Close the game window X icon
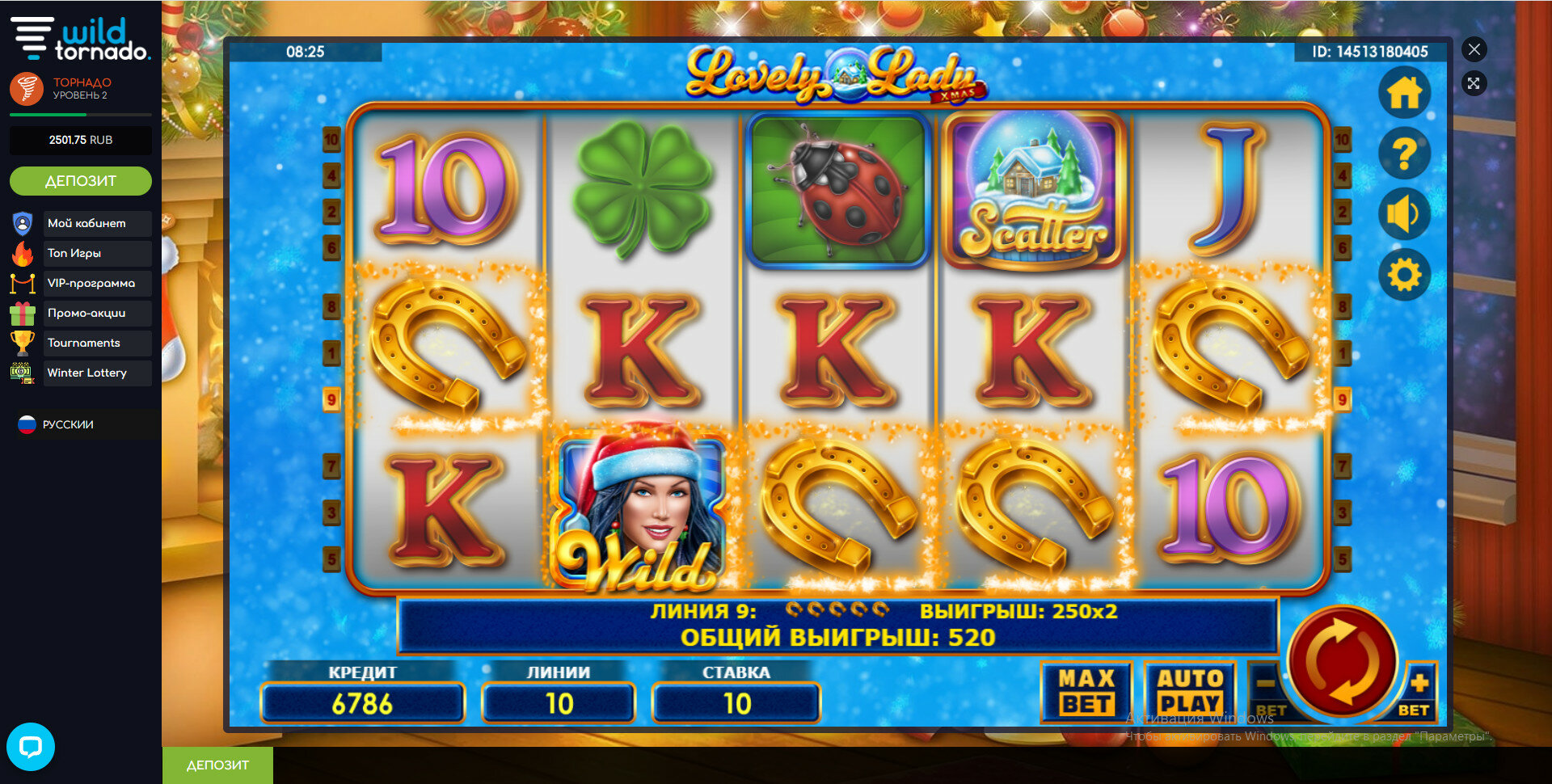 point(1474,49)
